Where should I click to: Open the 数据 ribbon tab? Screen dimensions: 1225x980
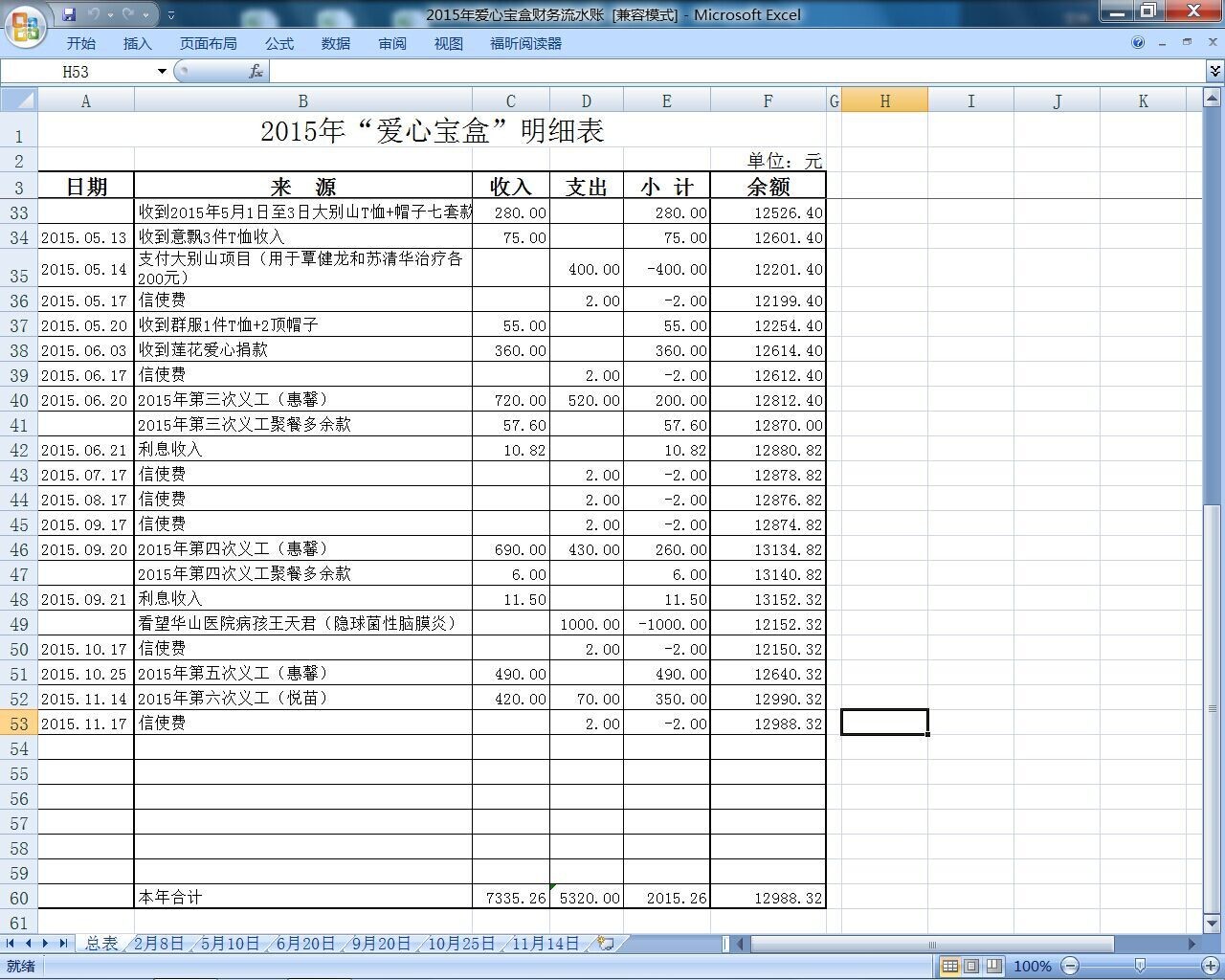[335, 43]
